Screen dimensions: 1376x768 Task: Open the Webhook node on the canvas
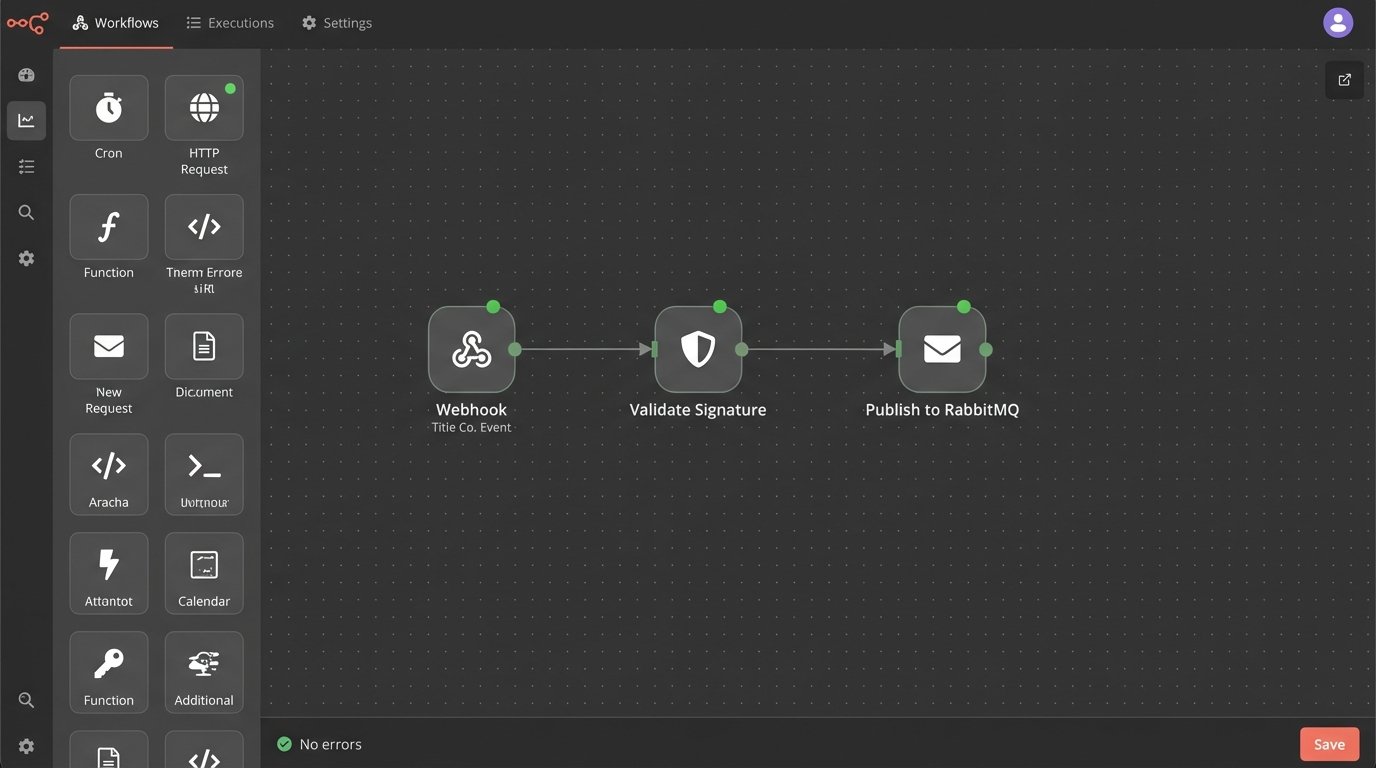click(x=471, y=349)
